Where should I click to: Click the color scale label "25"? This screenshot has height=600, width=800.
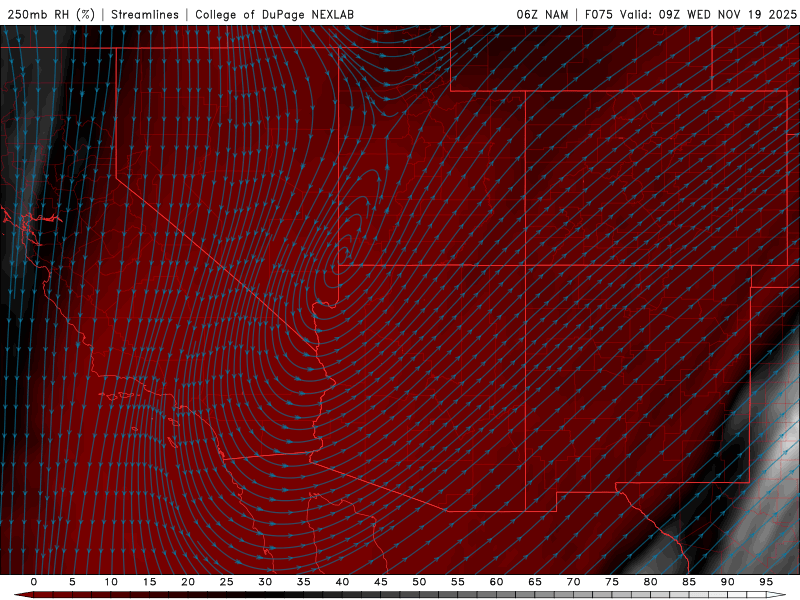coord(227,582)
